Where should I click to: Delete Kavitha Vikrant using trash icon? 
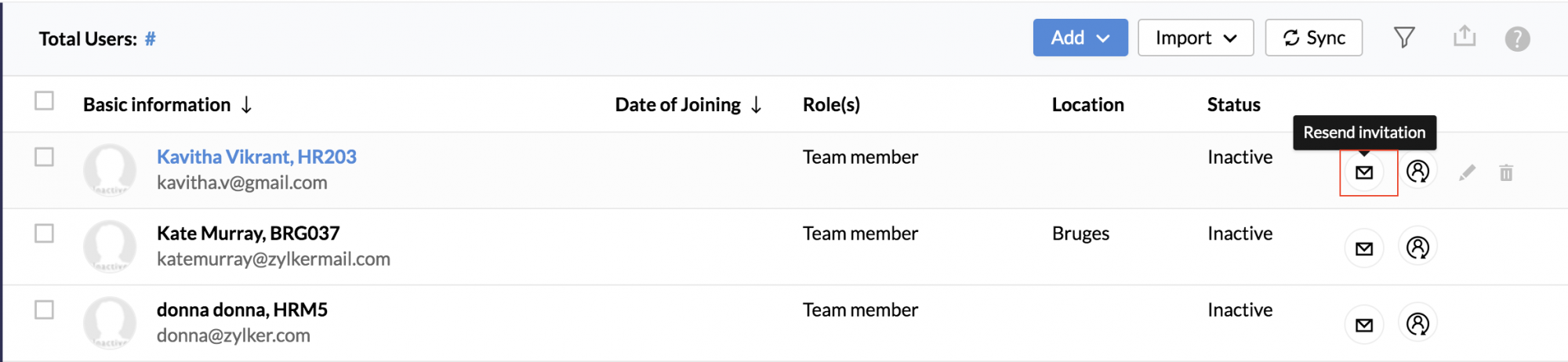[x=1506, y=172]
